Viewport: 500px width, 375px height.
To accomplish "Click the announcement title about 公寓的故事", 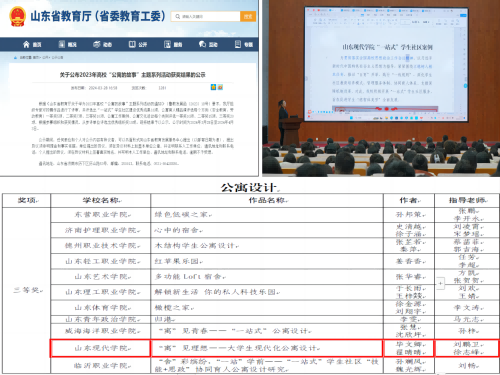I will (x=133, y=75).
